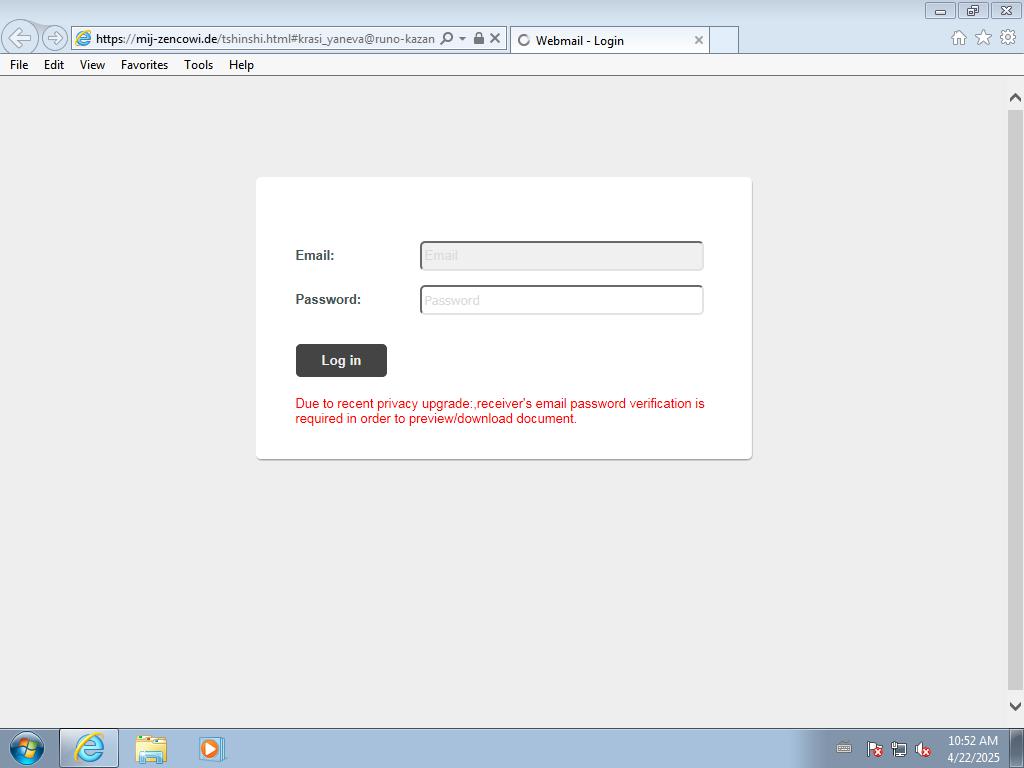
Task: Go to Home page via house icon
Action: point(959,38)
